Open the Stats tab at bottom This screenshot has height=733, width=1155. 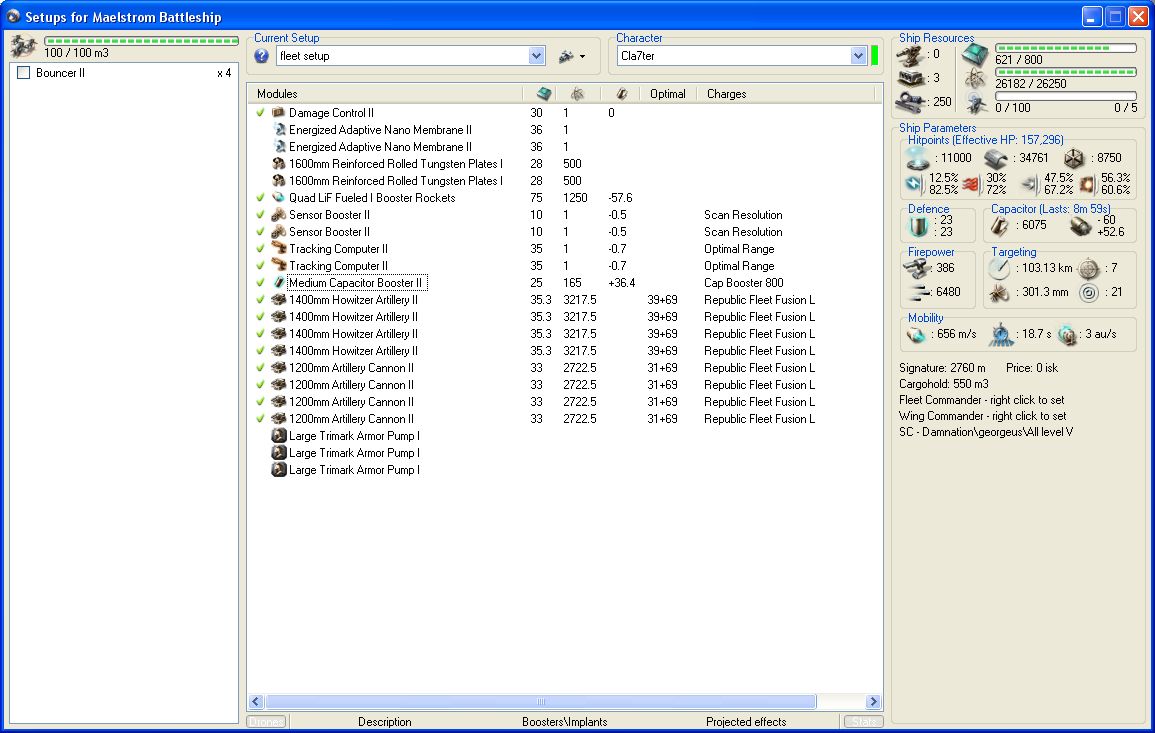pyautogui.click(x=863, y=722)
